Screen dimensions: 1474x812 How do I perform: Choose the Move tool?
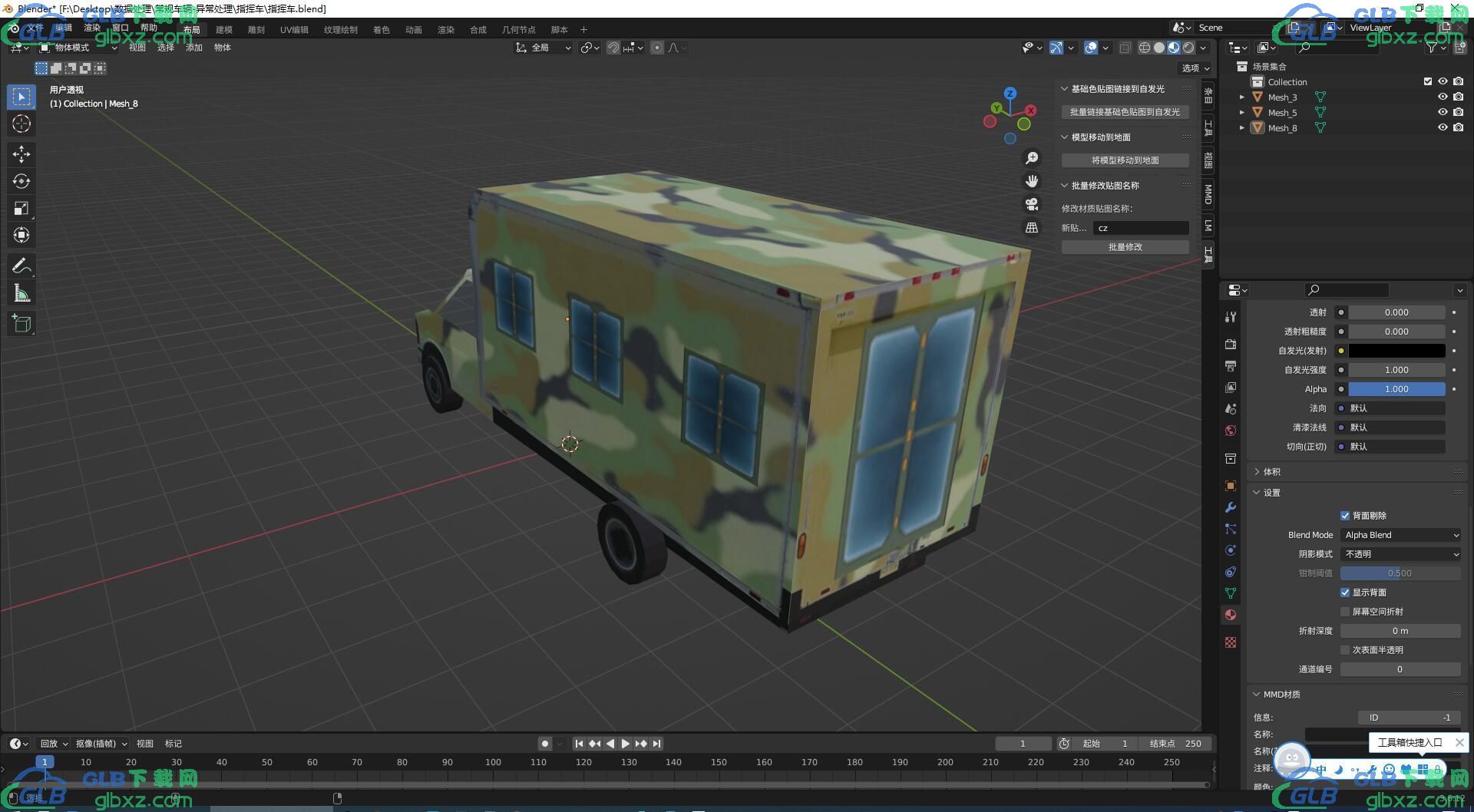point(21,154)
